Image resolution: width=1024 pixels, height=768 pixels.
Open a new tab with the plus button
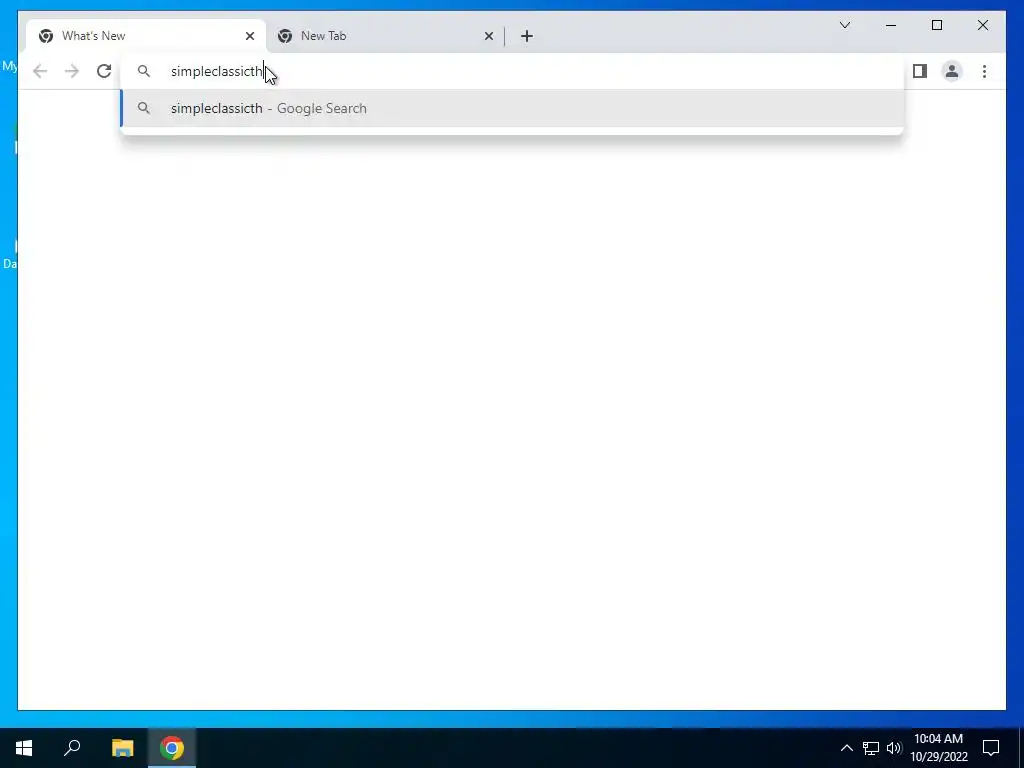pos(527,36)
